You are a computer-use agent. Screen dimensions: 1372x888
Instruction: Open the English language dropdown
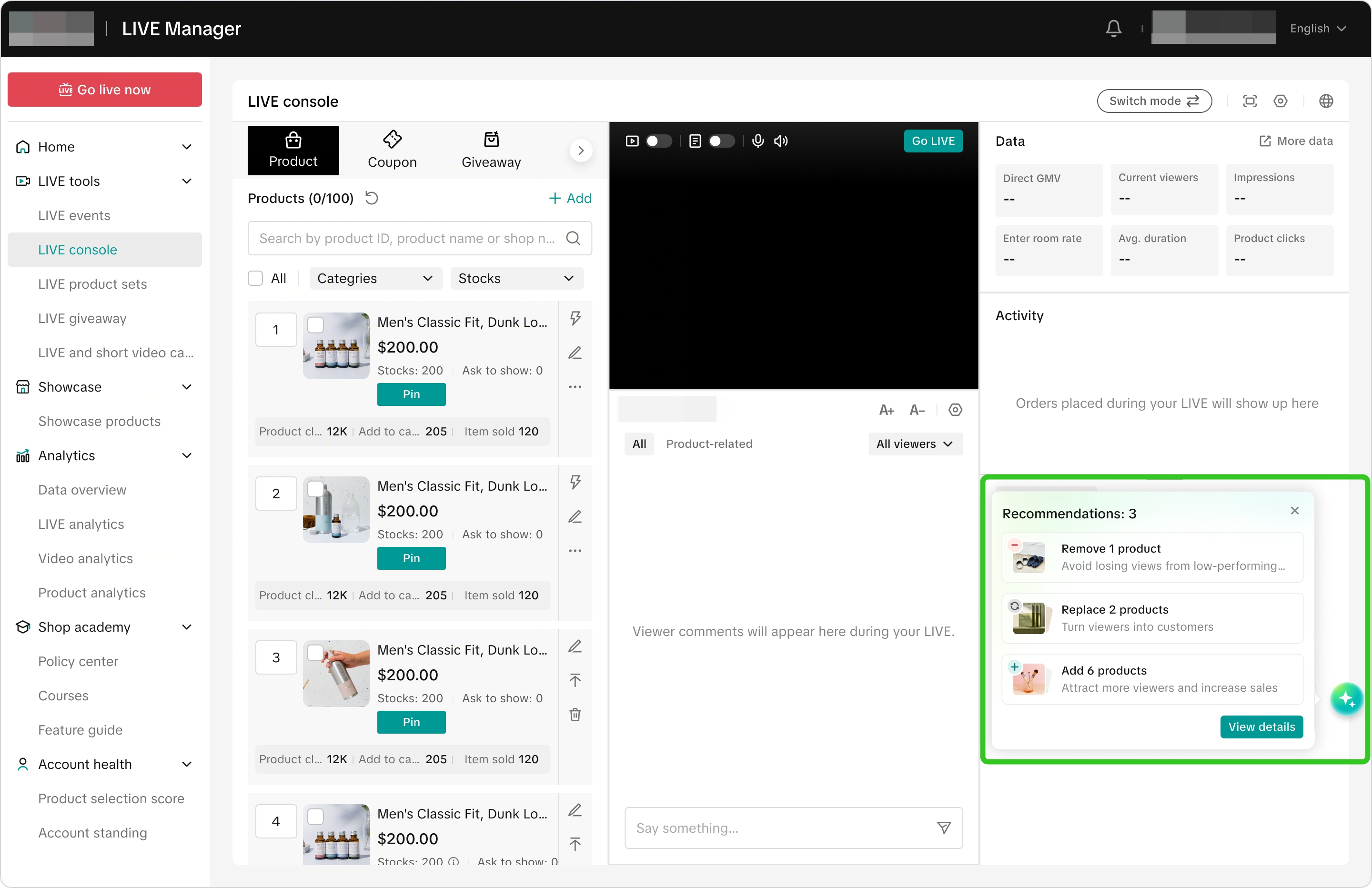click(1317, 28)
